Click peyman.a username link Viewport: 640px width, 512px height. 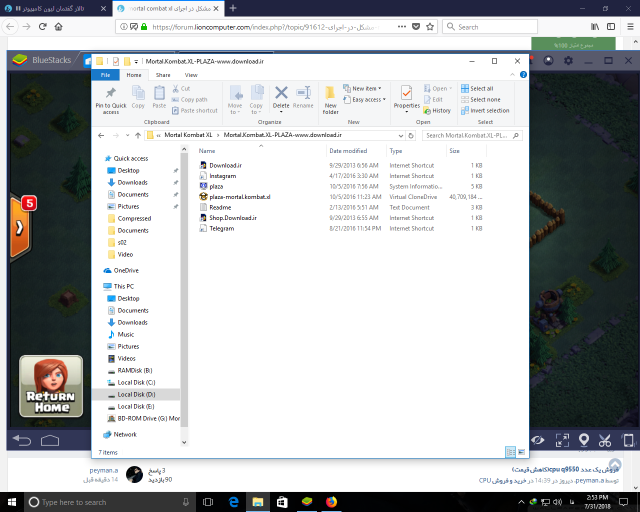coord(104,470)
